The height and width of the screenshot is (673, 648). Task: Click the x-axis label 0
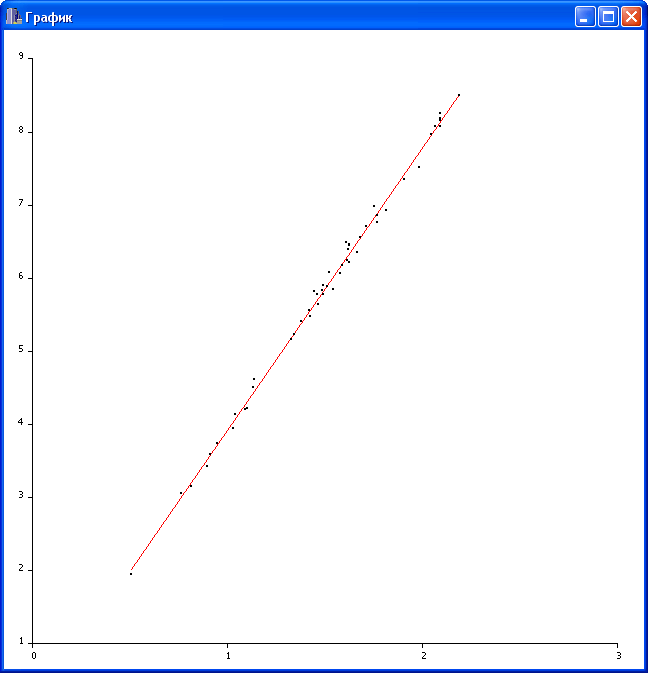point(34,656)
